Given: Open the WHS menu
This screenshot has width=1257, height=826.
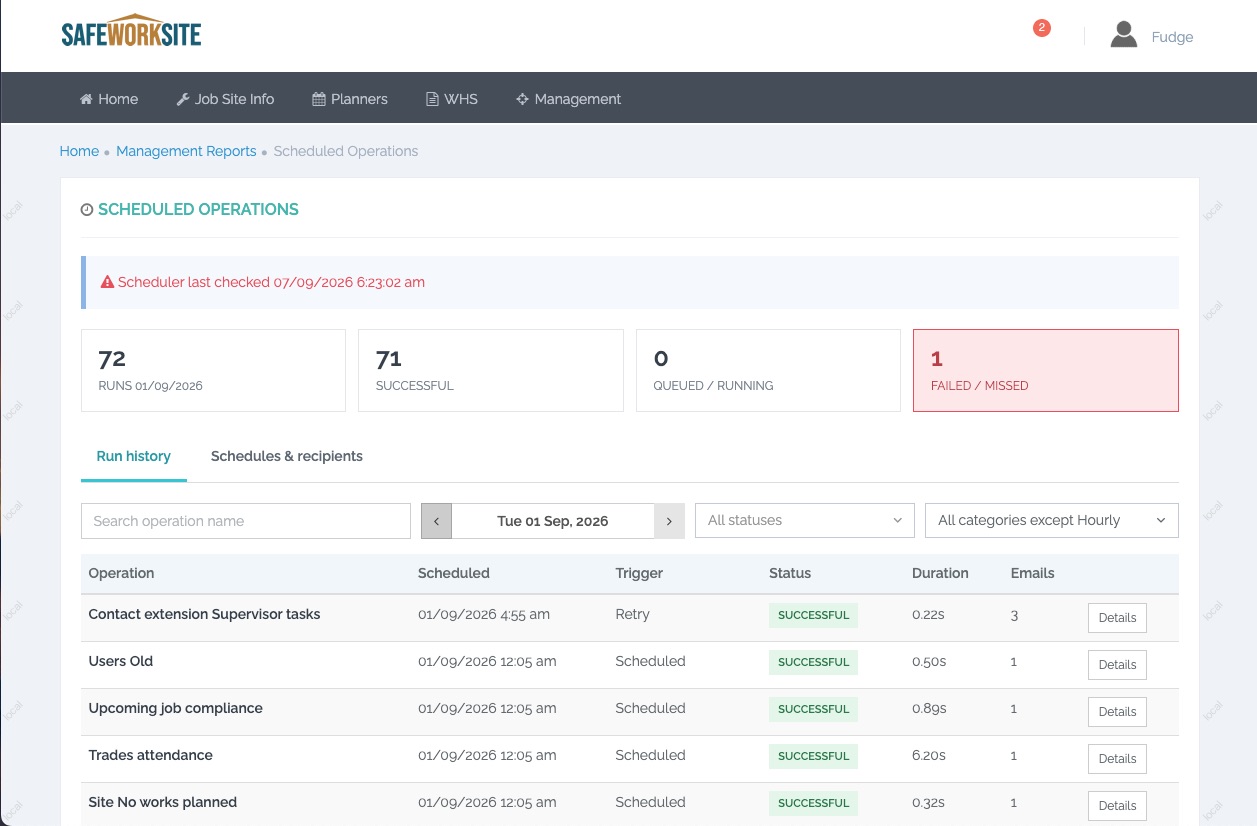Looking at the screenshot, I should (452, 99).
